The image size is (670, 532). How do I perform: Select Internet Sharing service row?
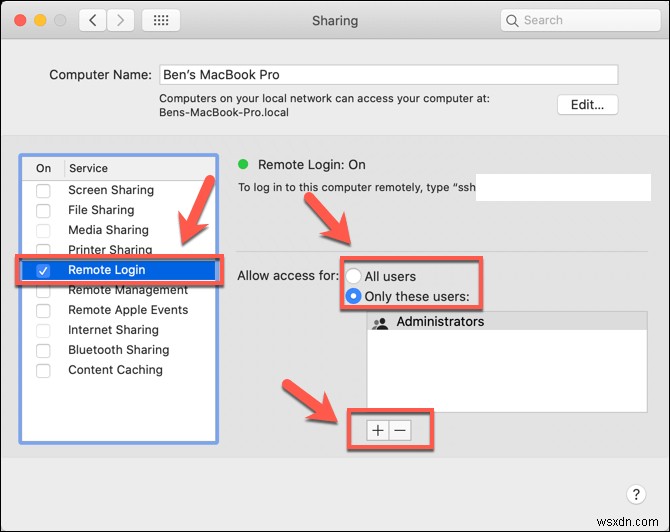[x=119, y=330]
